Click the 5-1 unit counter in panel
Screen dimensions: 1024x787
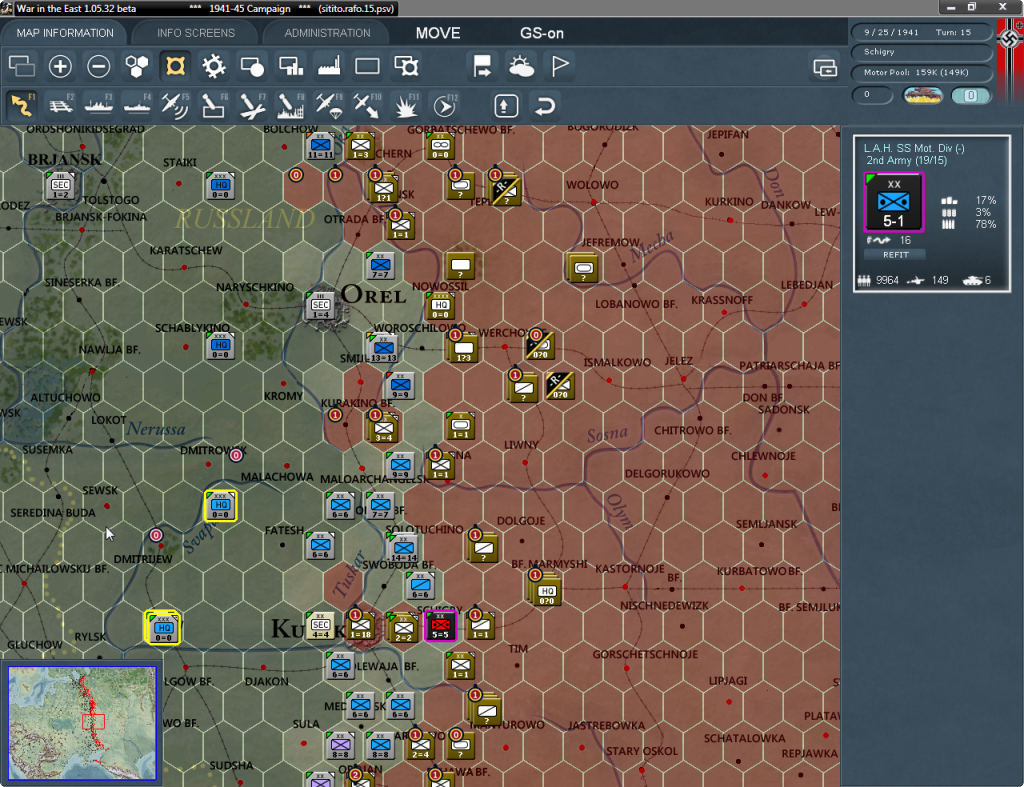(893, 202)
